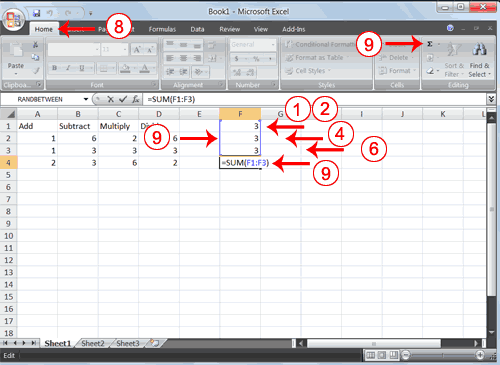Open the font size dropdown
The height and width of the screenshot is (365, 500).
(x=125, y=50)
